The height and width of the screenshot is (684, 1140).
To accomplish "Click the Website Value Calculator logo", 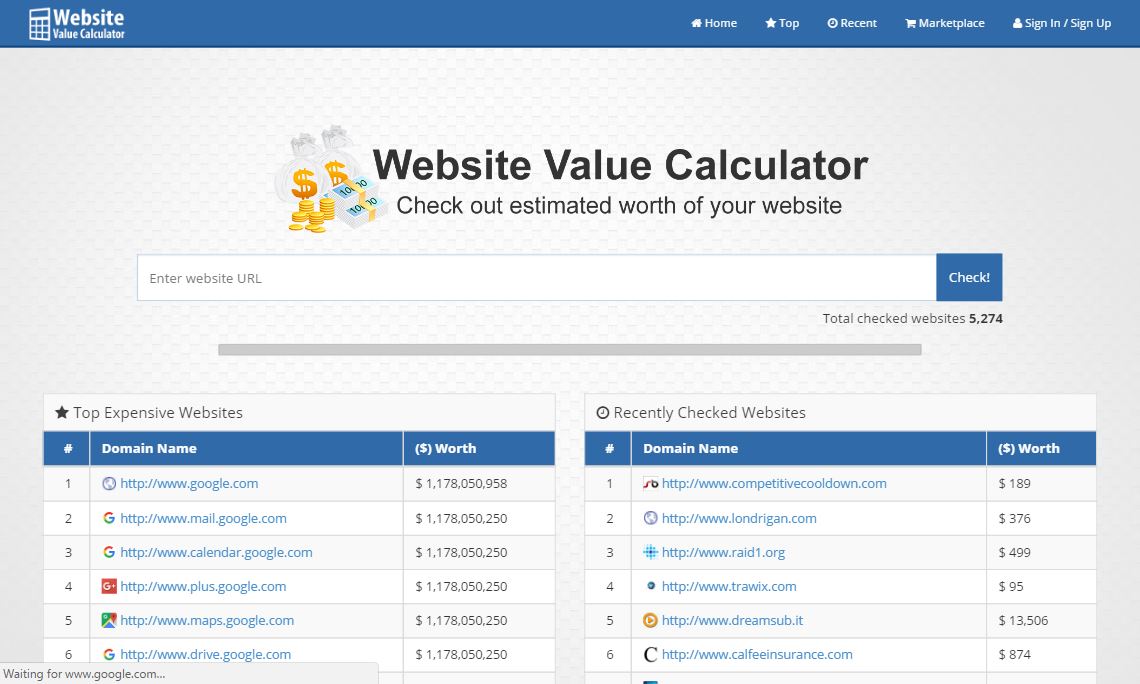I will (x=77, y=23).
